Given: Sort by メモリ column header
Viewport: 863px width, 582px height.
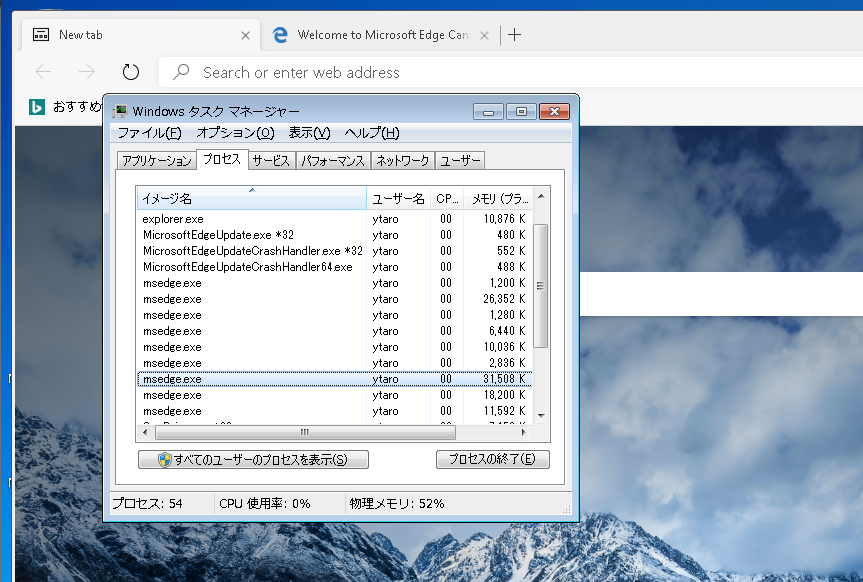Looking at the screenshot, I should pos(498,198).
